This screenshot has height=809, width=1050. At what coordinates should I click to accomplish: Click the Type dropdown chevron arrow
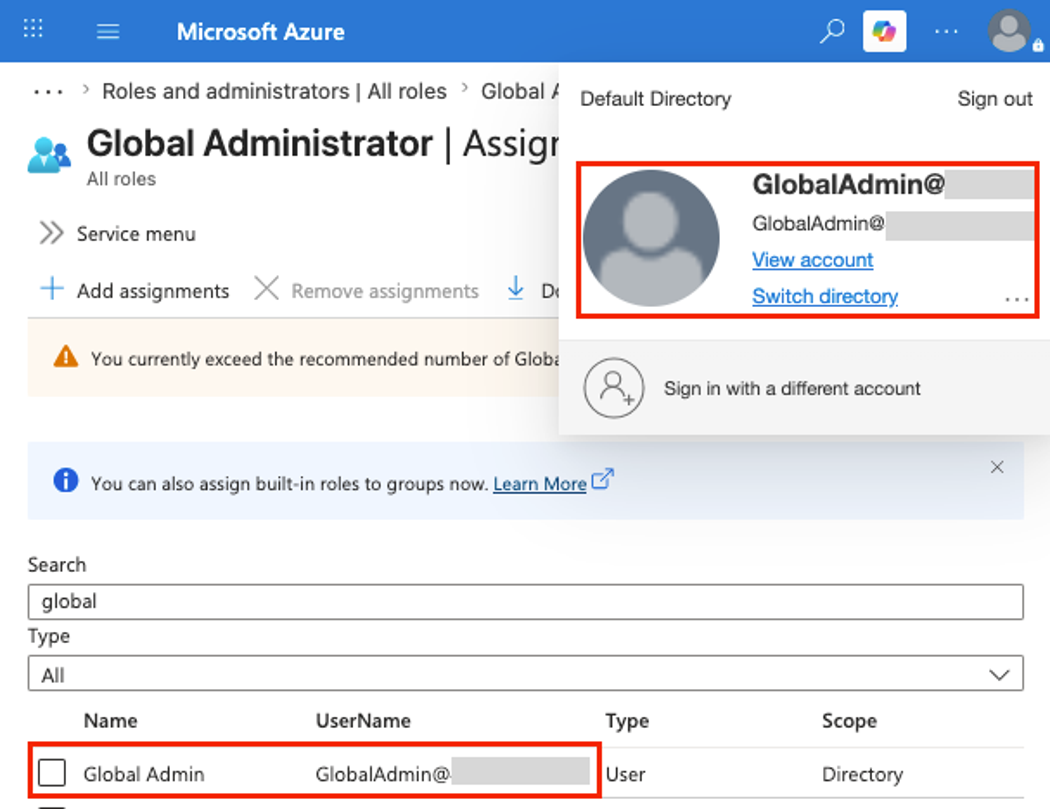coord(999,674)
